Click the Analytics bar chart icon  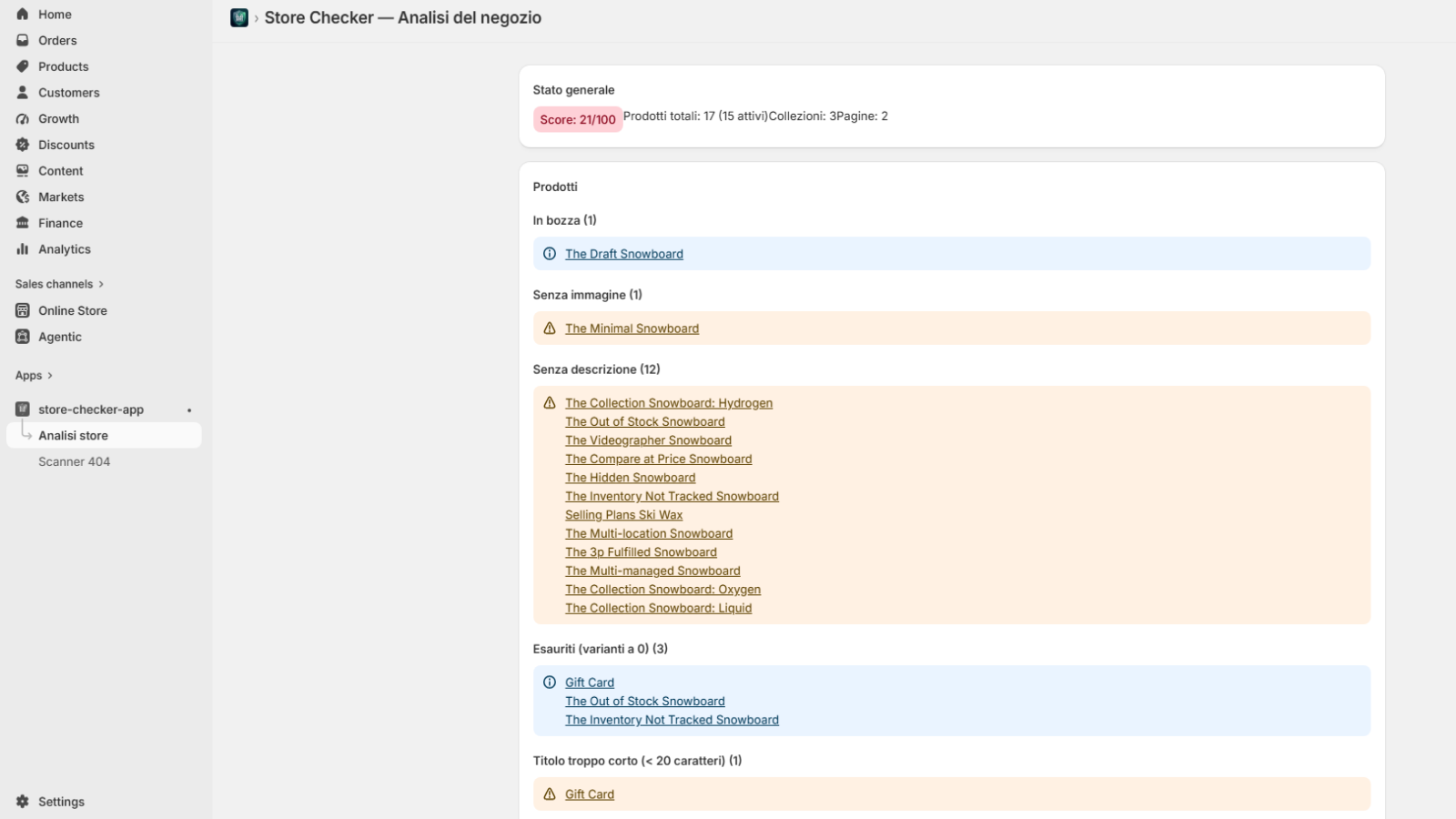click(x=23, y=249)
